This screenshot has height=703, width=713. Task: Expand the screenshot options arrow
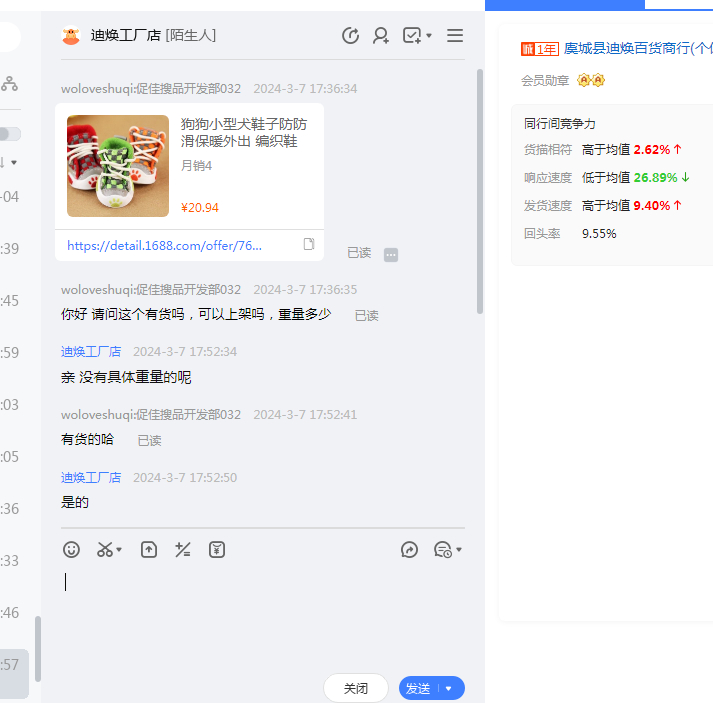(119, 550)
